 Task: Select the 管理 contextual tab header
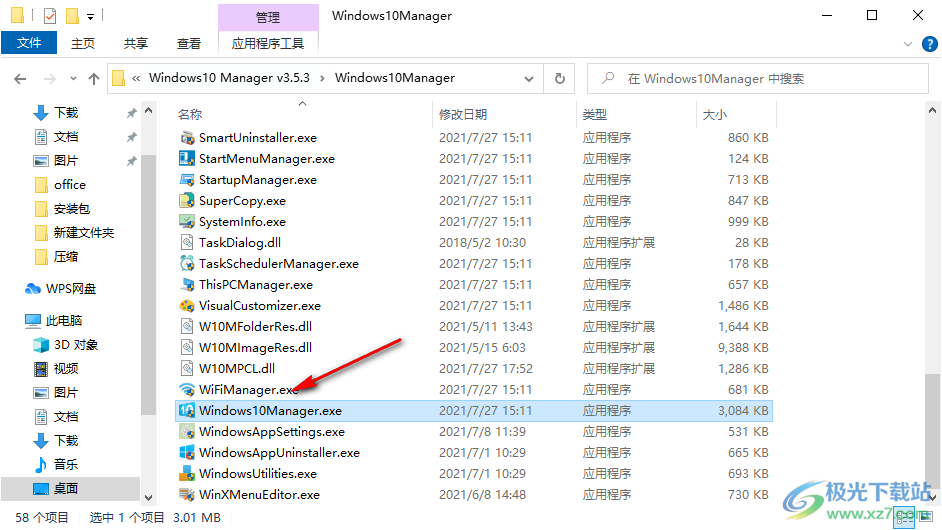(268, 17)
